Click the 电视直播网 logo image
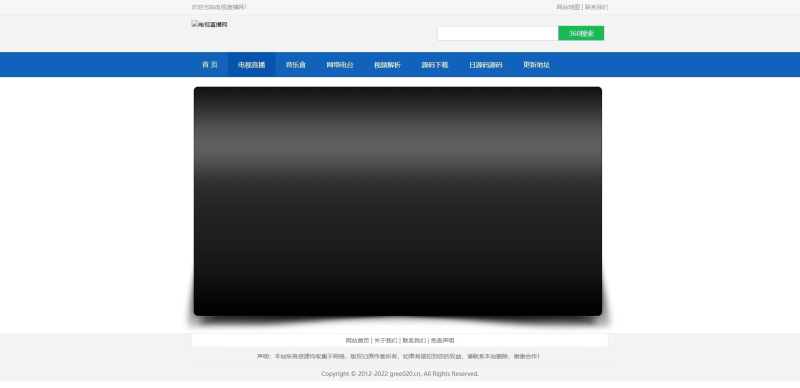The width and height of the screenshot is (800, 388). pos(210,25)
